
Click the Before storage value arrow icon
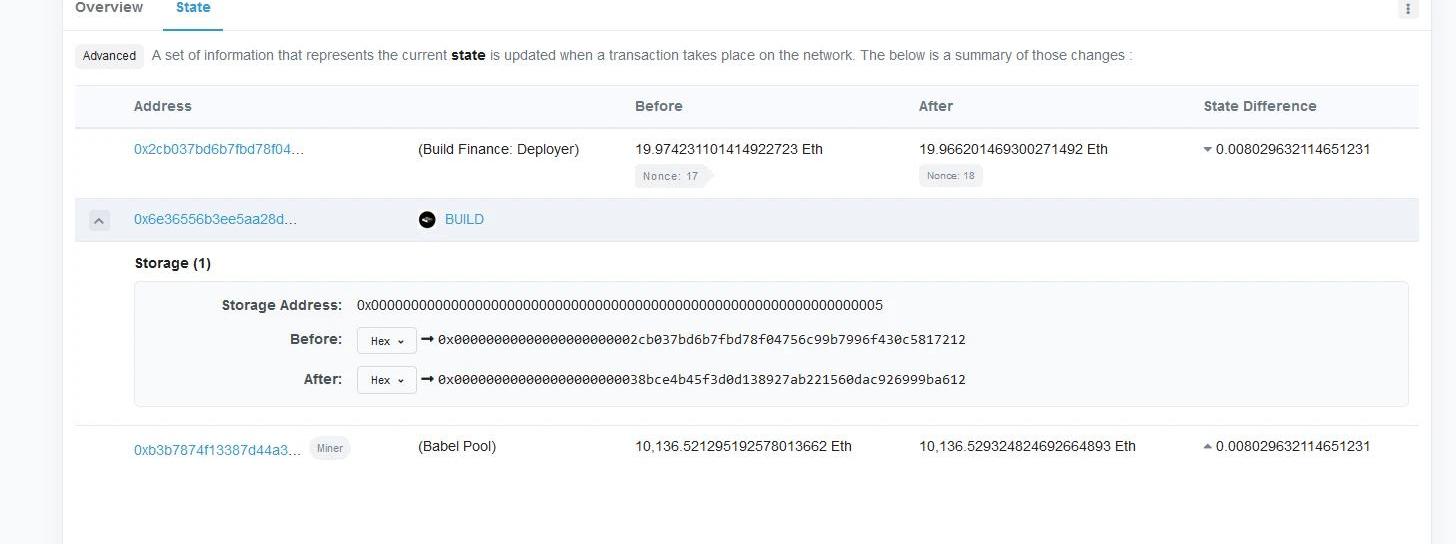click(x=427, y=339)
